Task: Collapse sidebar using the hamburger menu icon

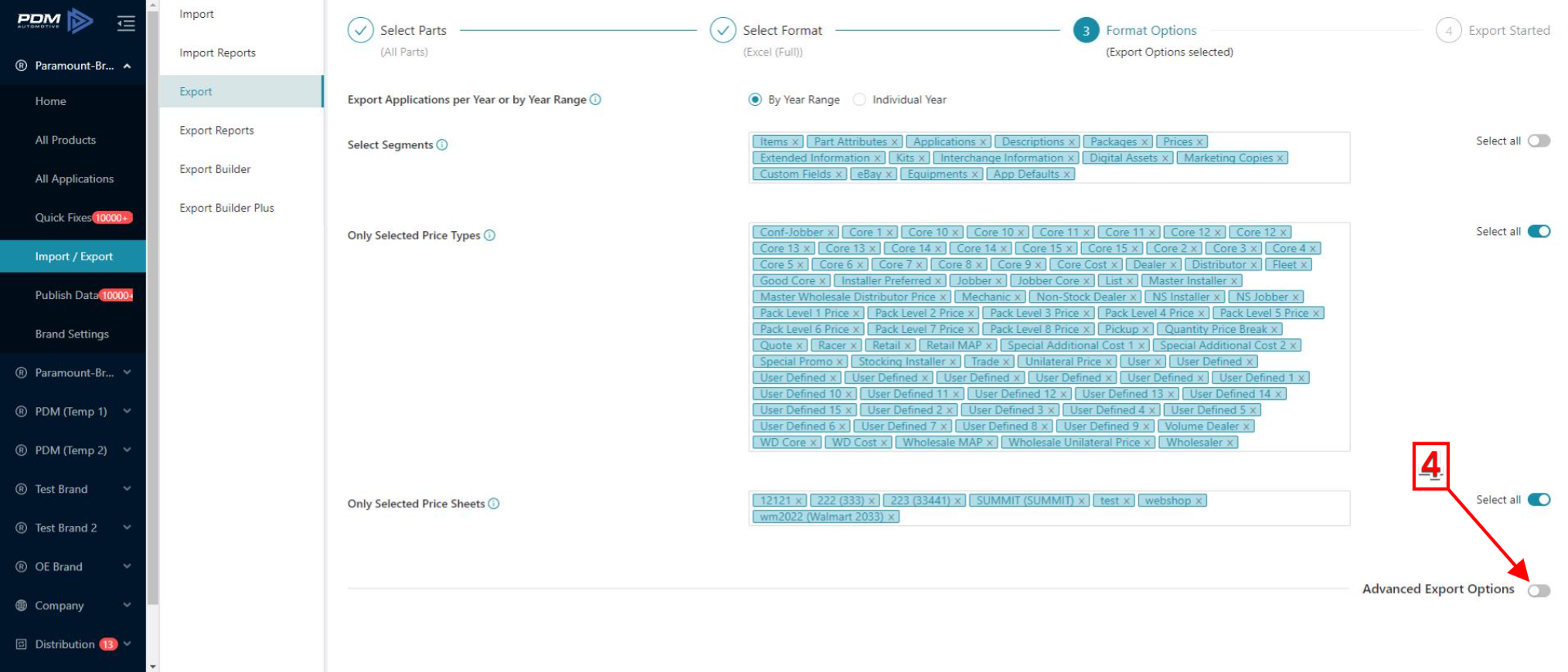Action: [126, 23]
